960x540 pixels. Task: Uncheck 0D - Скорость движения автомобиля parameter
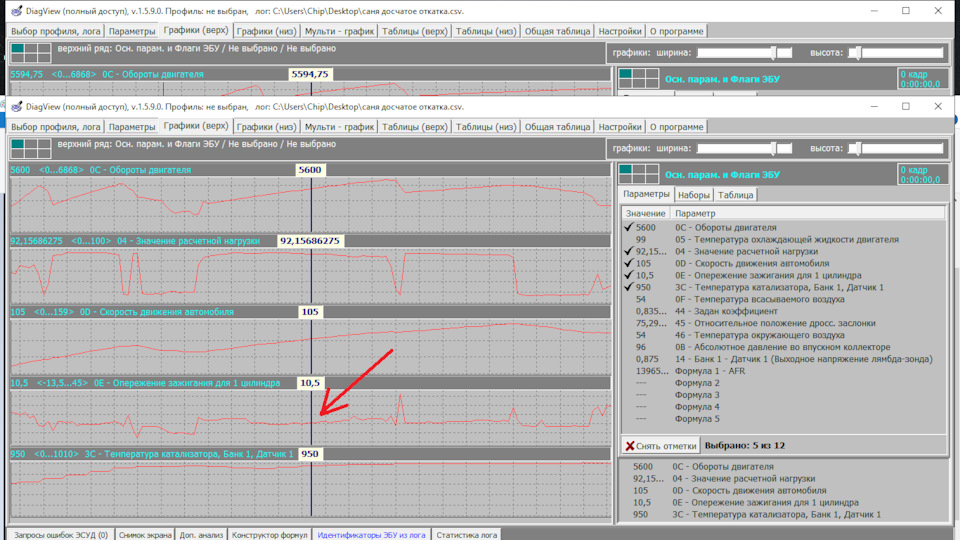pos(629,263)
